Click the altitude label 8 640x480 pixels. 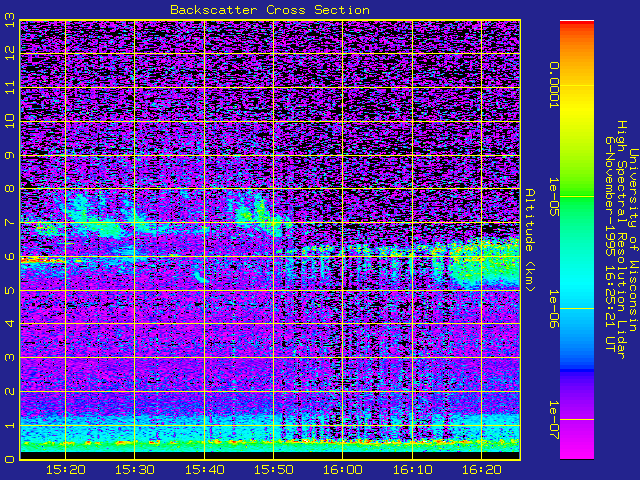pyautogui.click(x=10, y=189)
